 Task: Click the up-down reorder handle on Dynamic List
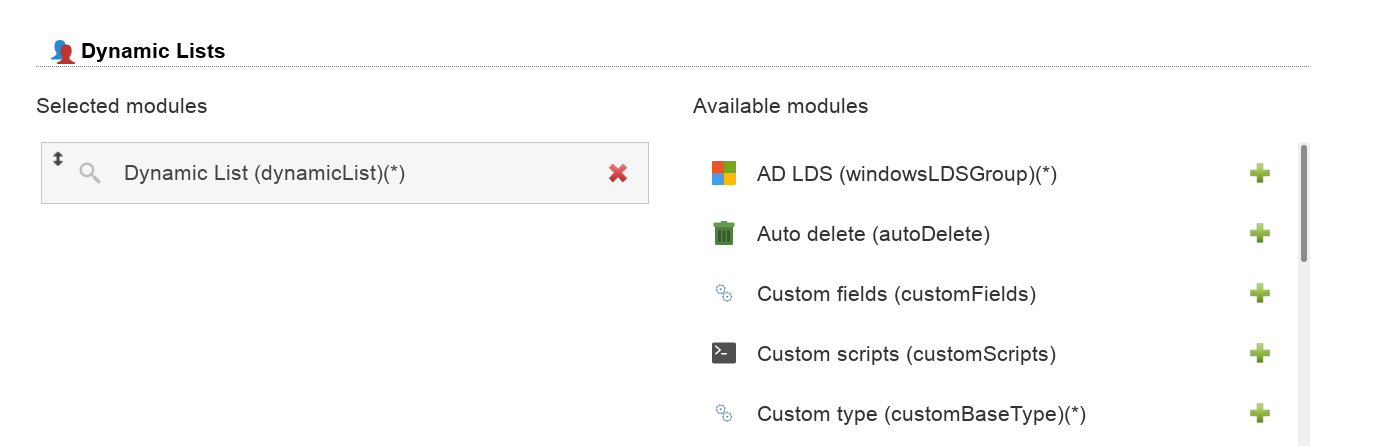click(58, 159)
